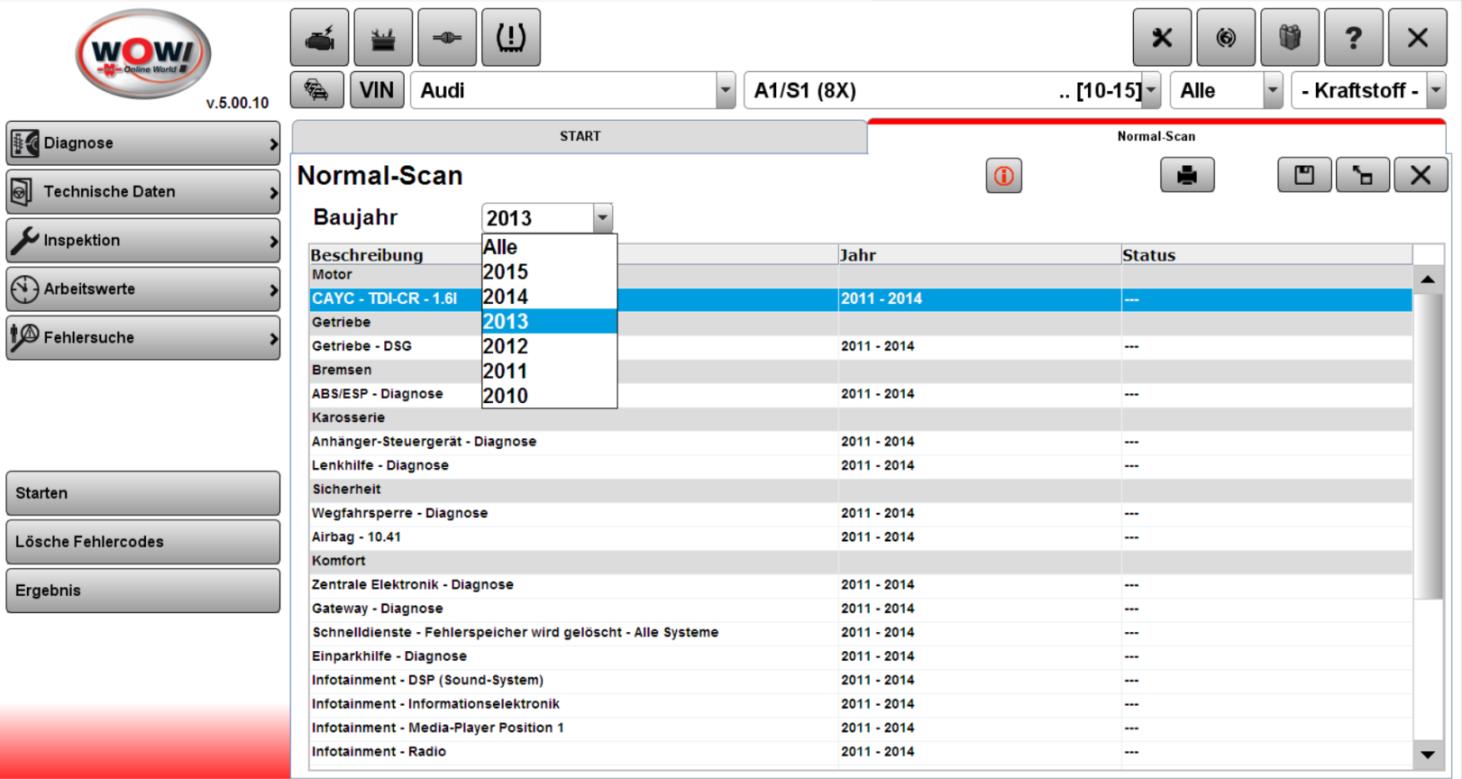The height and width of the screenshot is (779, 1462).
Task: Select Schnelldienste Fehlerspeicher wird gelöscht row
Action: point(860,632)
